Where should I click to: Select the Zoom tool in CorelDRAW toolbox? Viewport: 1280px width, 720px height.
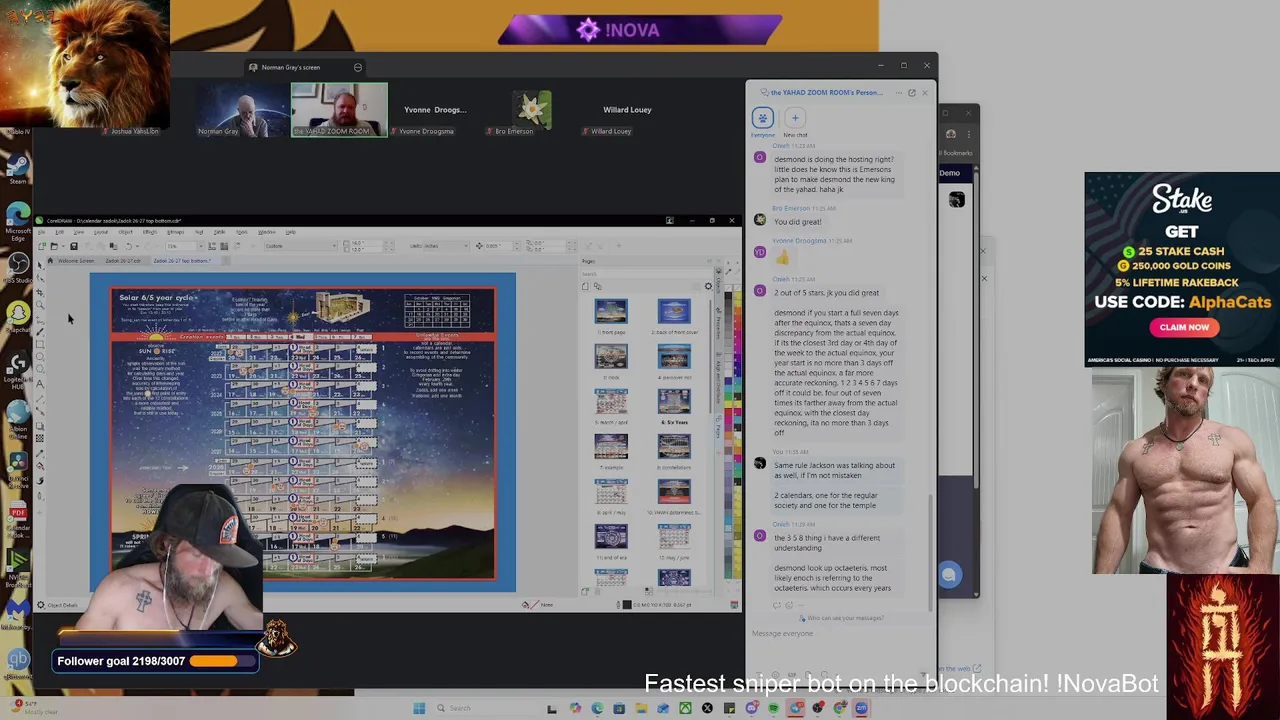40,305
